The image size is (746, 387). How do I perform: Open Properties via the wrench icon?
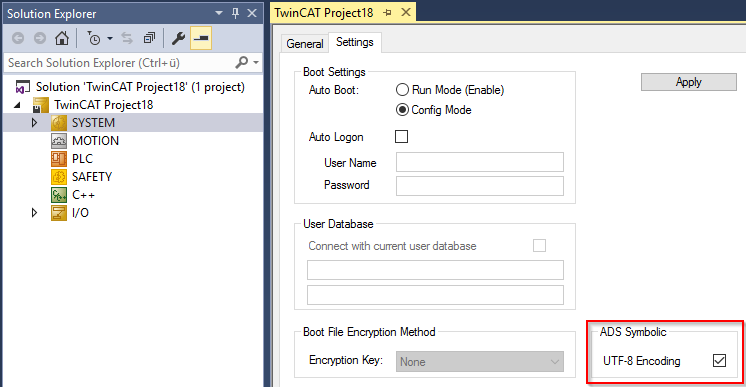[178, 38]
